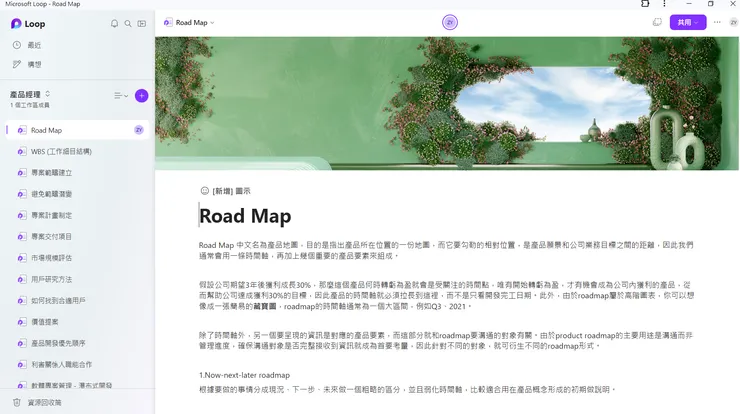740x414 pixels.
Task: Click the first paragraph starting 'Road Map 中文名為'
Action: click(x=446, y=250)
